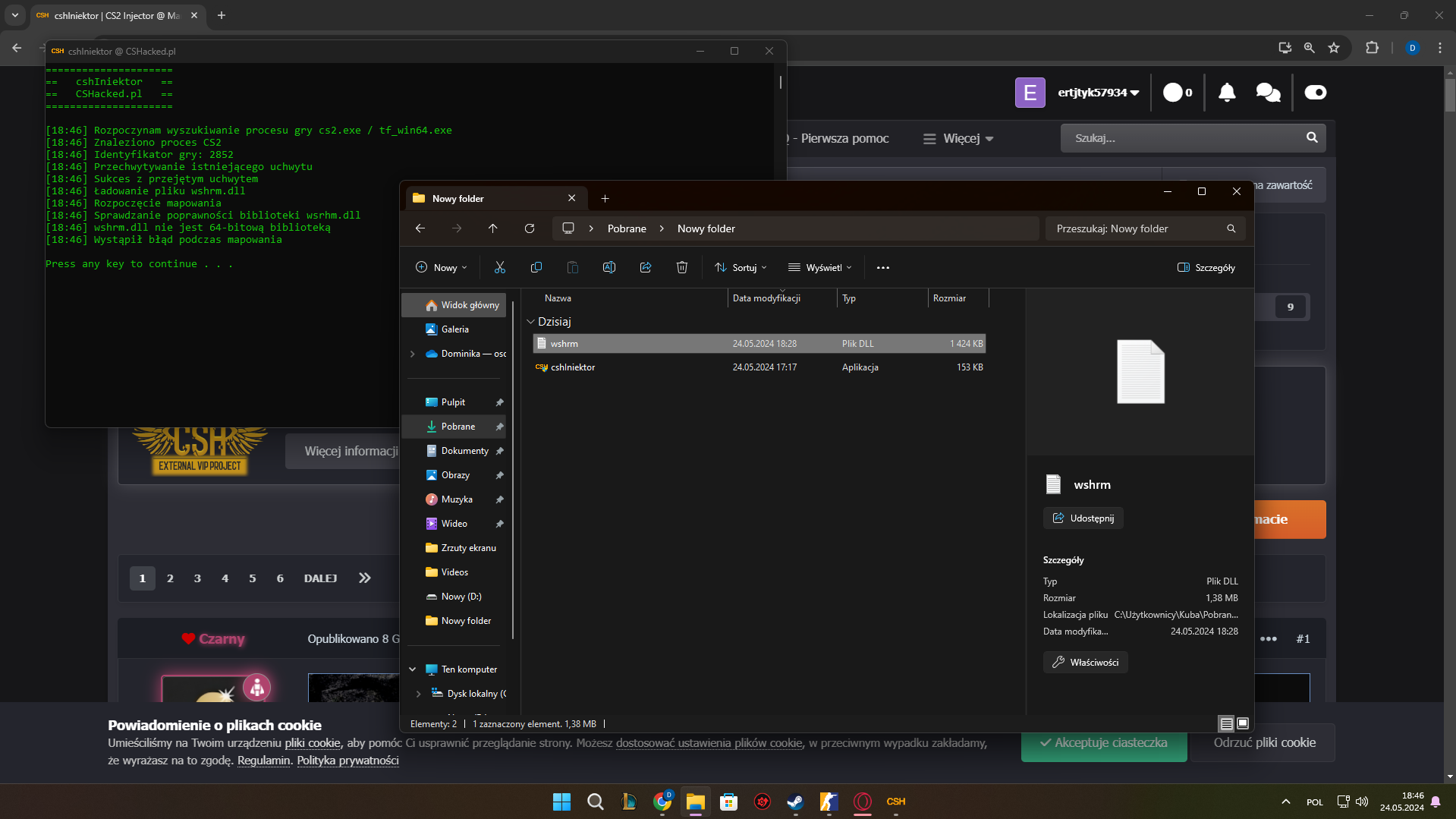The width and height of the screenshot is (1456, 819).
Task: Click the Copy icon in Explorer toolbar
Action: (536, 267)
